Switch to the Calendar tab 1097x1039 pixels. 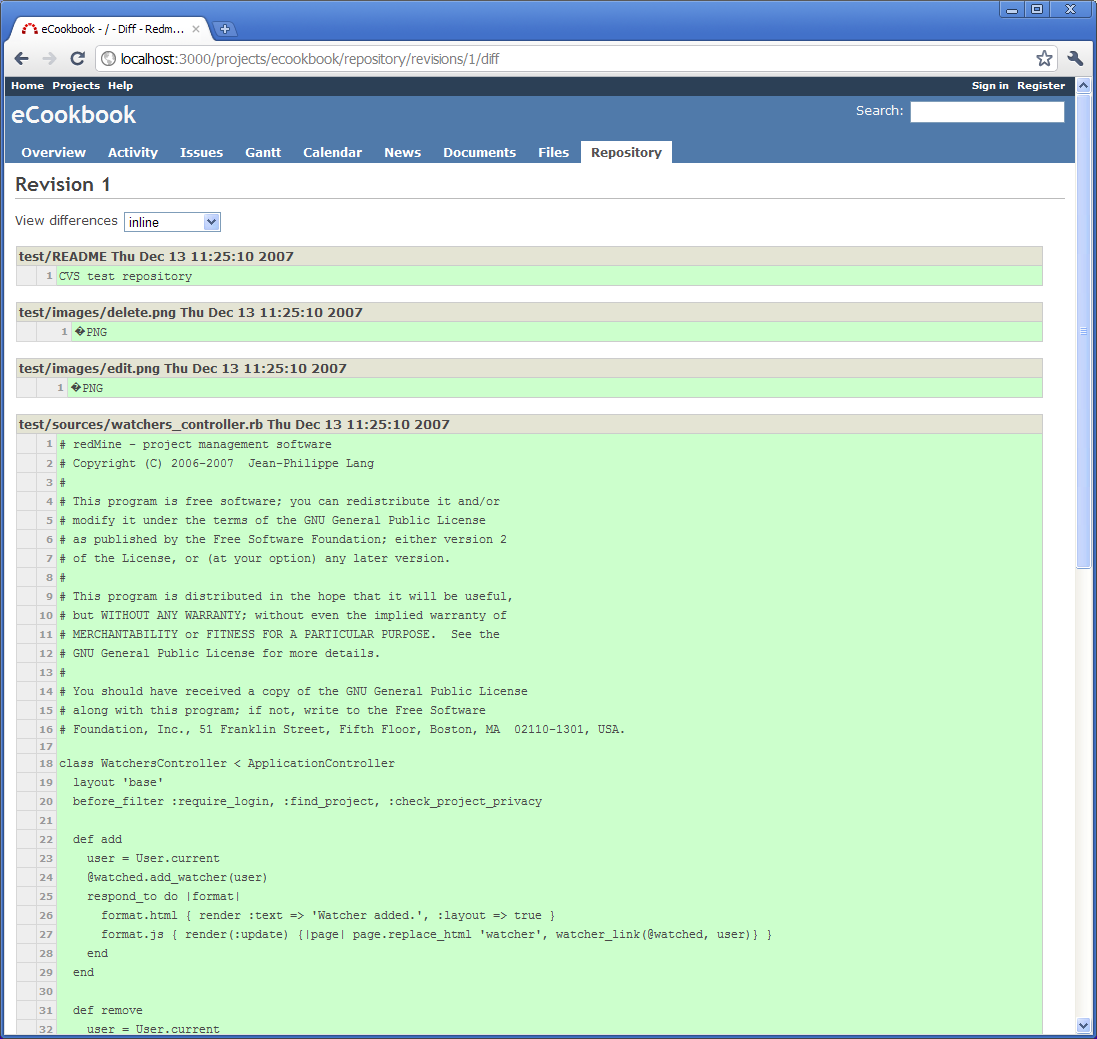click(x=332, y=153)
